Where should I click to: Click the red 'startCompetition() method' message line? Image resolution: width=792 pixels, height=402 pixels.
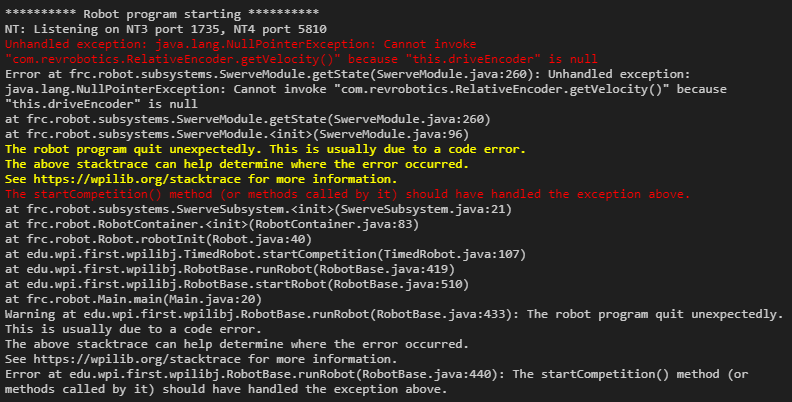click(348, 194)
